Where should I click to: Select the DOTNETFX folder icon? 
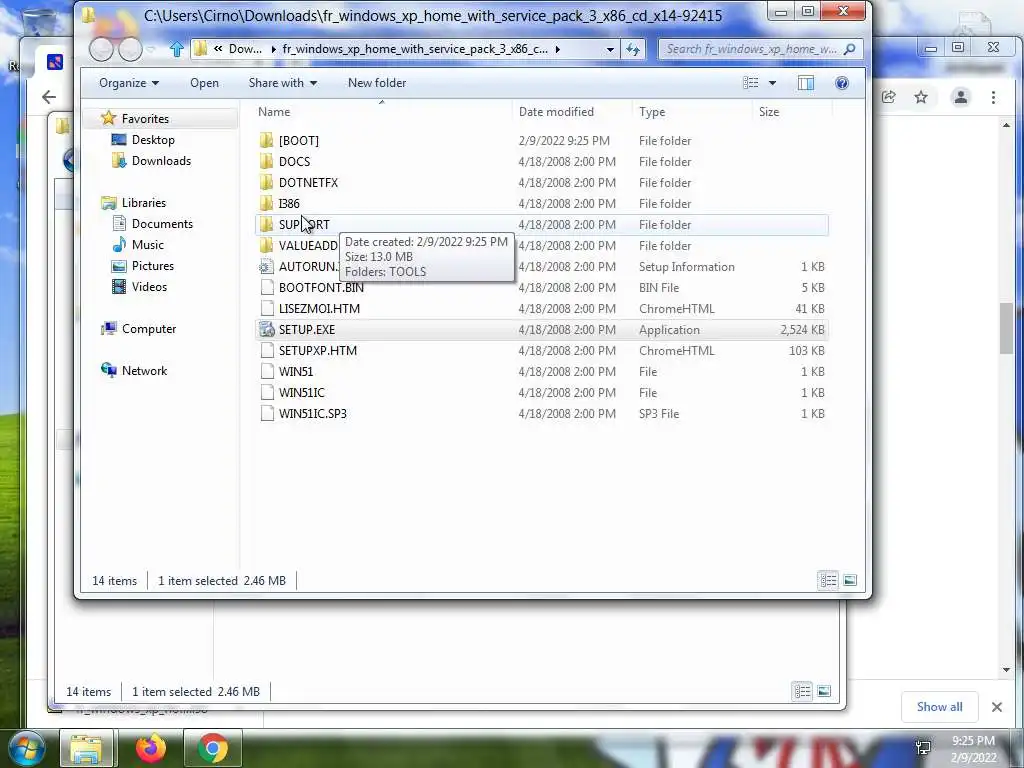pyautogui.click(x=266, y=182)
